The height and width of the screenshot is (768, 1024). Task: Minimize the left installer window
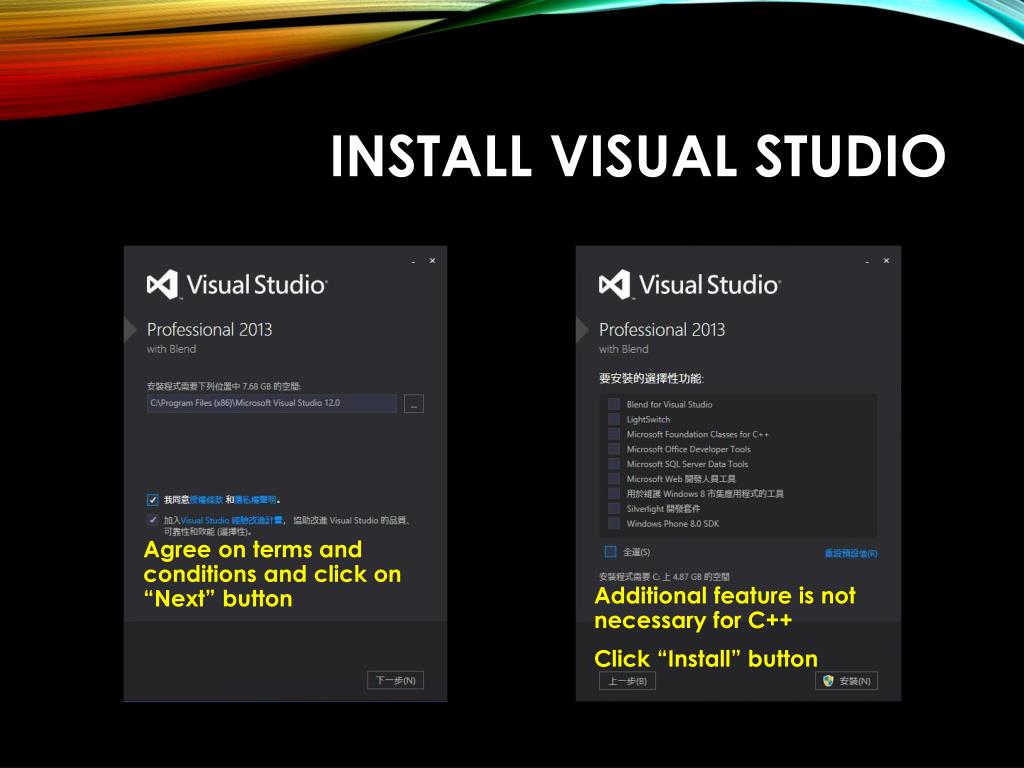coord(413,261)
